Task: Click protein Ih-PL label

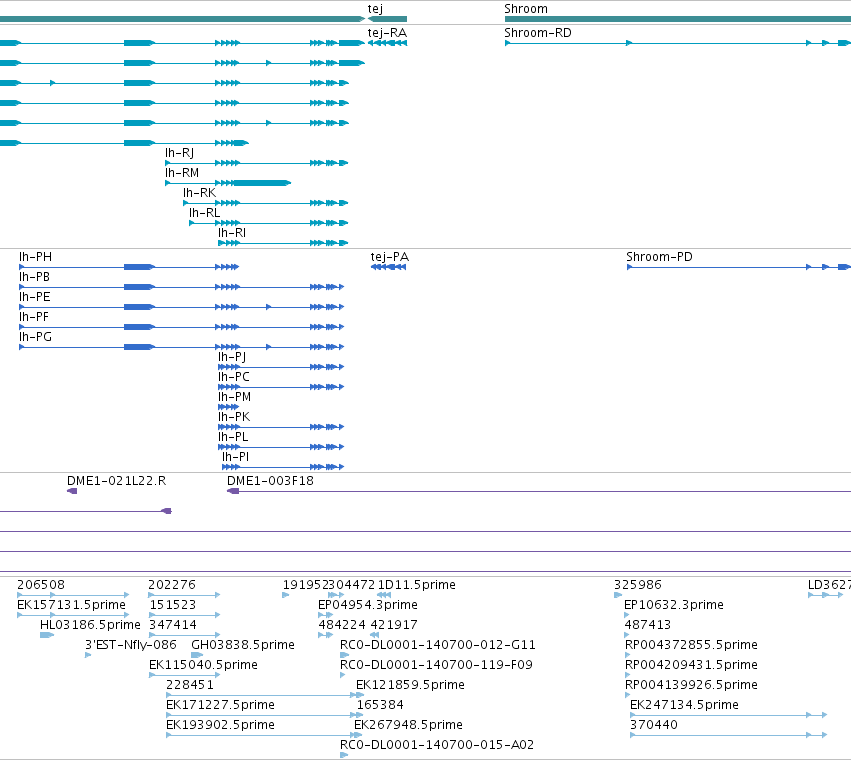Action: click(x=233, y=437)
